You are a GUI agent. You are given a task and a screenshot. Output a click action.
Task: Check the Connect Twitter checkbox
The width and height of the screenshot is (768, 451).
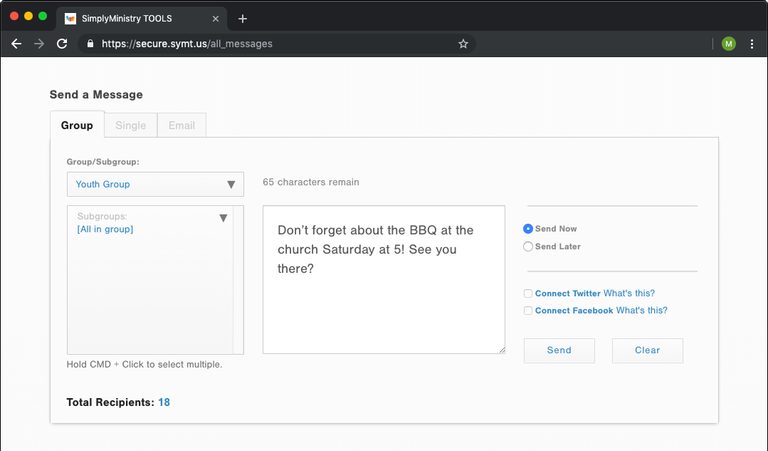[528, 293]
